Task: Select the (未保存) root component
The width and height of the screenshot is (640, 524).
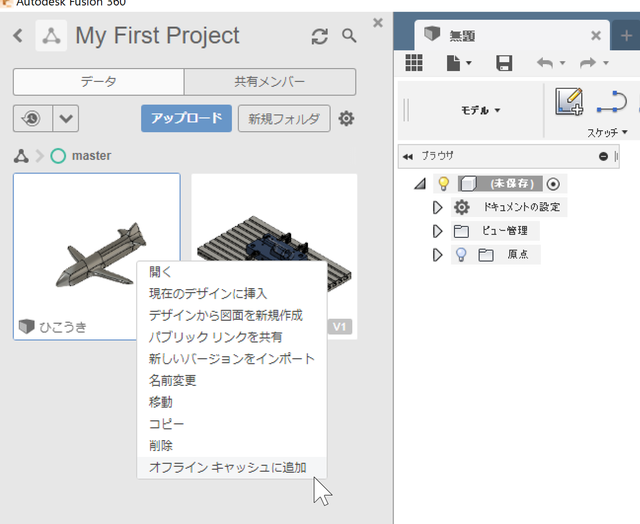Action: click(x=500, y=184)
